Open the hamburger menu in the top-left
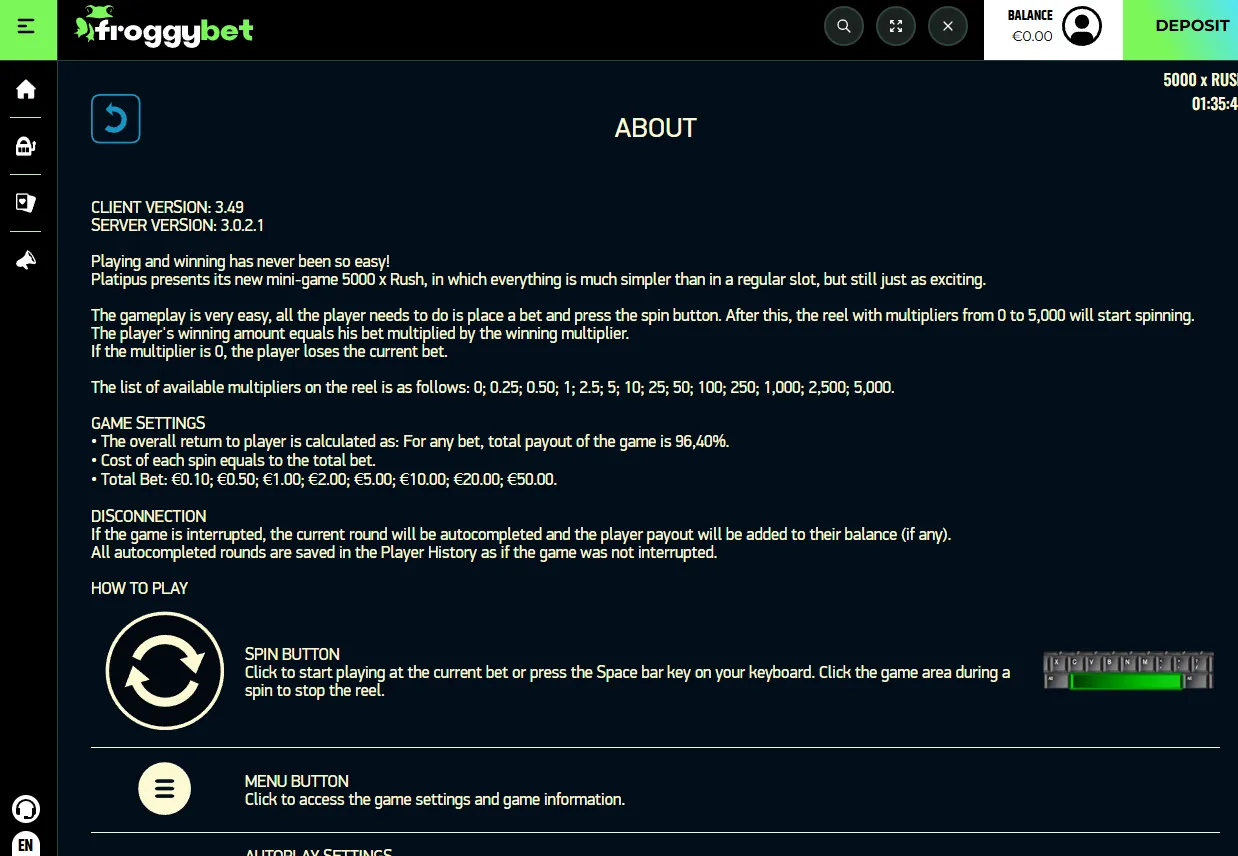The height and width of the screenshot is (856, 1238). pos(27,26)
